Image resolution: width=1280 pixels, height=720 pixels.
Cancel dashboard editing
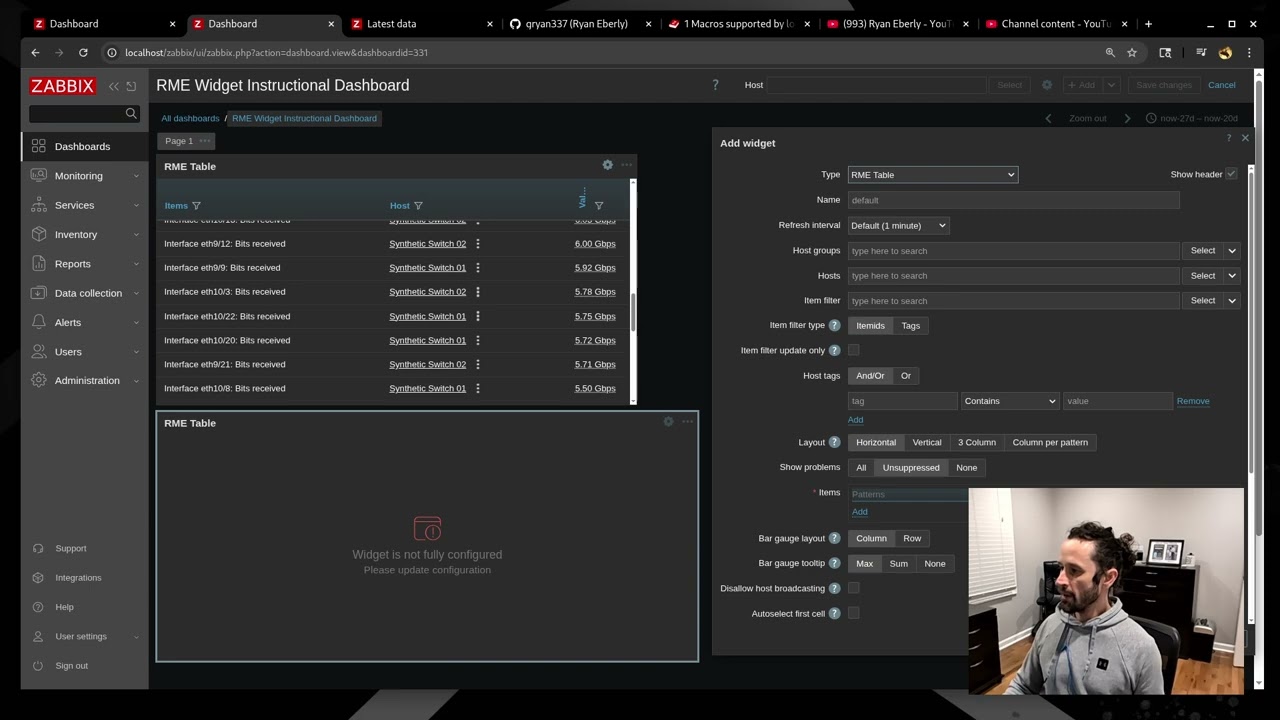(x=1222, y=85)
